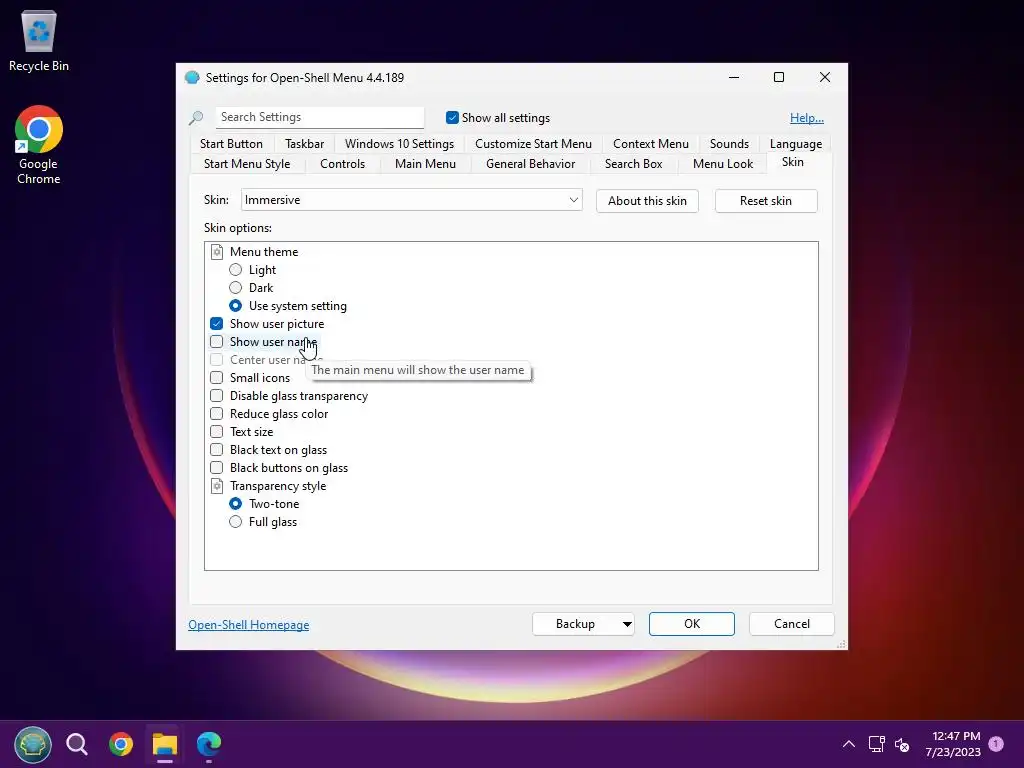Click the search magnifier icon in settings

pyautogui.click(x=196, y=118)
